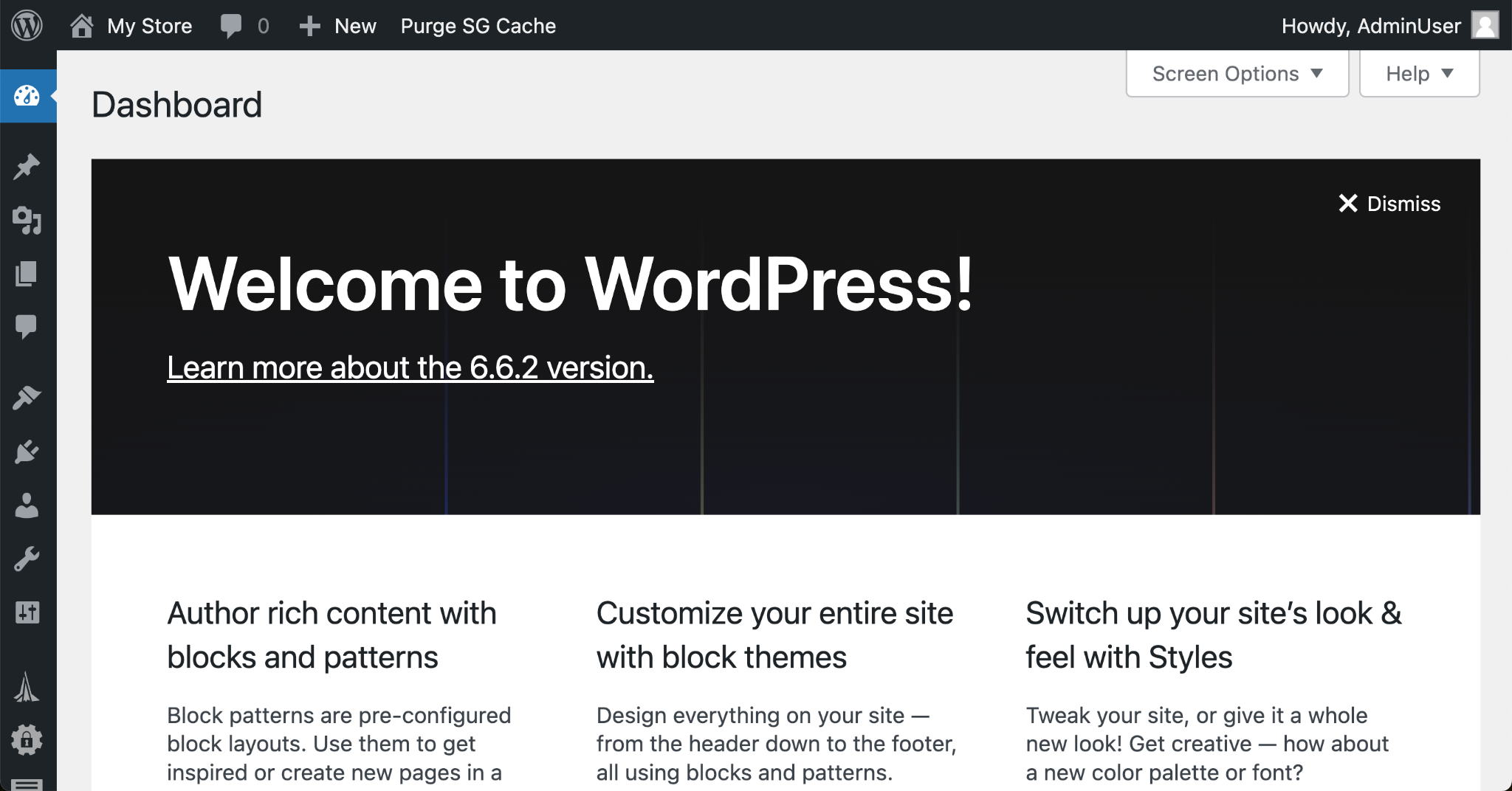Click the comments count 0
Image resolution: width=1512 pixels, height=791 pixels.
click(x=264, y=26)
